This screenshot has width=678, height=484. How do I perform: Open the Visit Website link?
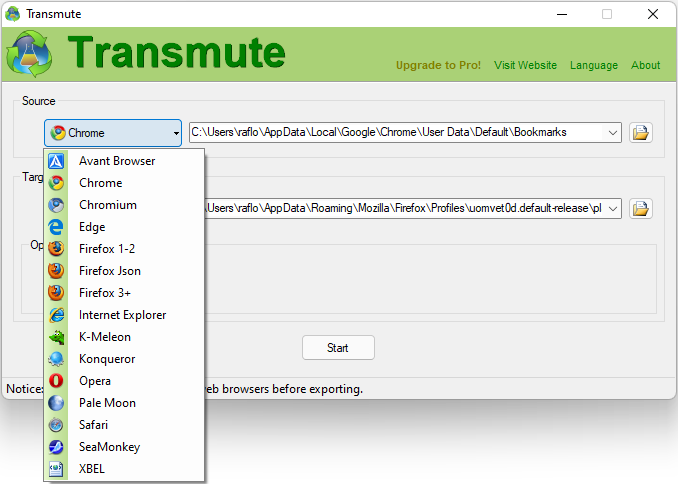coord(525,65)
